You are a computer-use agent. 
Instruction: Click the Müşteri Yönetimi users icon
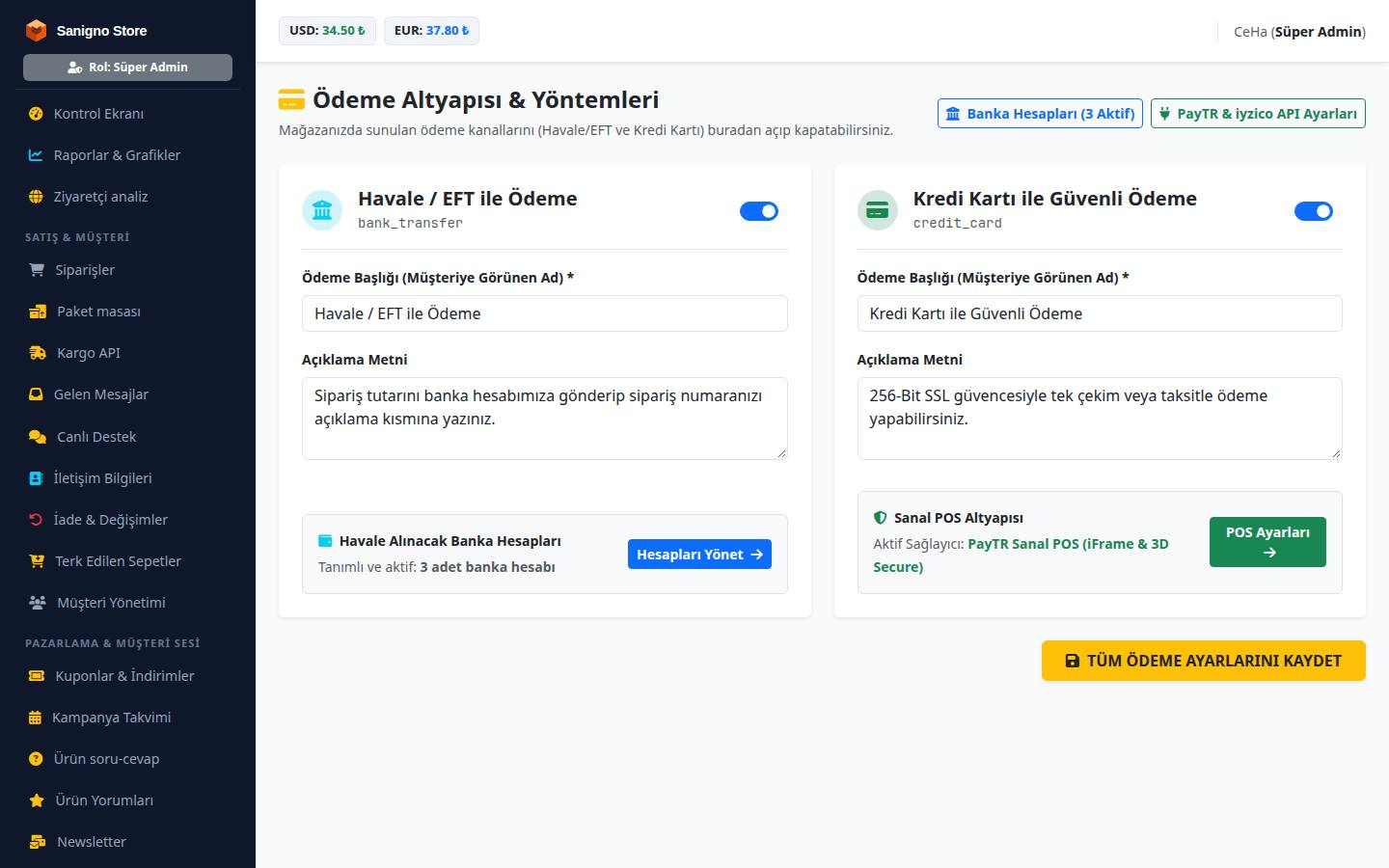[x=38, y=603]
